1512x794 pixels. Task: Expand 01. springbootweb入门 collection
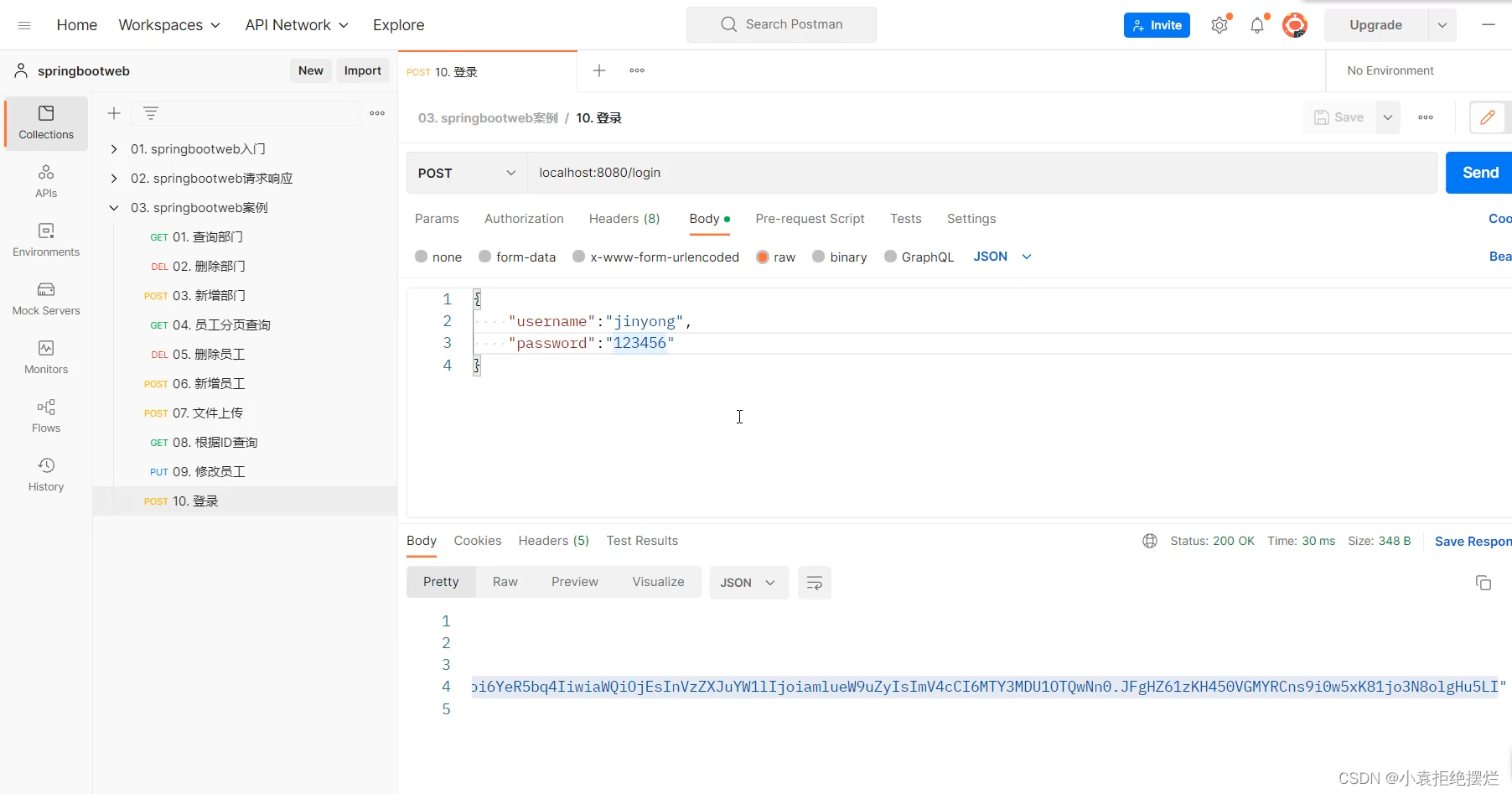coord(114,149)
